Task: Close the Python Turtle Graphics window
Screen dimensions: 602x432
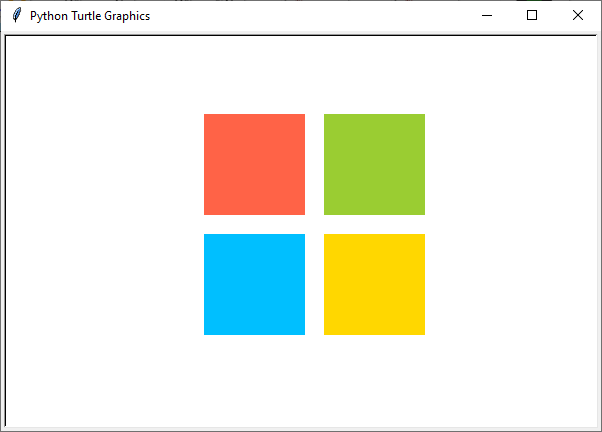Action: click(x=577, y=15)
